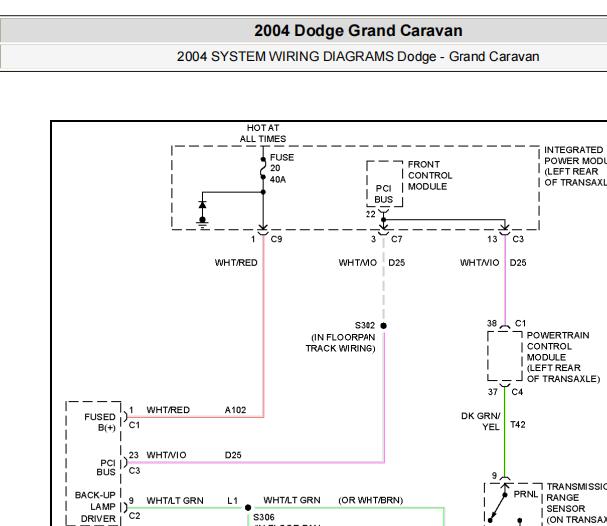This screenshot has height=526, width=607.
Task: Click the "L1" circuit label
Action: pos(233,500)
